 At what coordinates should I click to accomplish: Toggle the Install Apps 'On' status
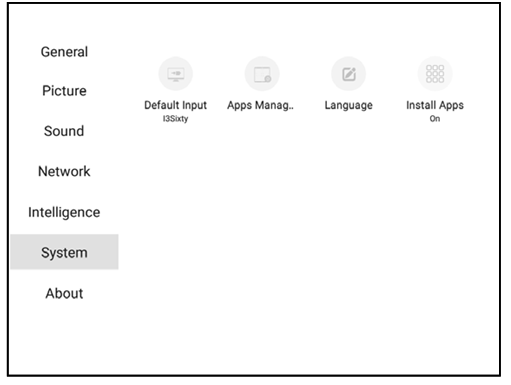click(435, 119)
